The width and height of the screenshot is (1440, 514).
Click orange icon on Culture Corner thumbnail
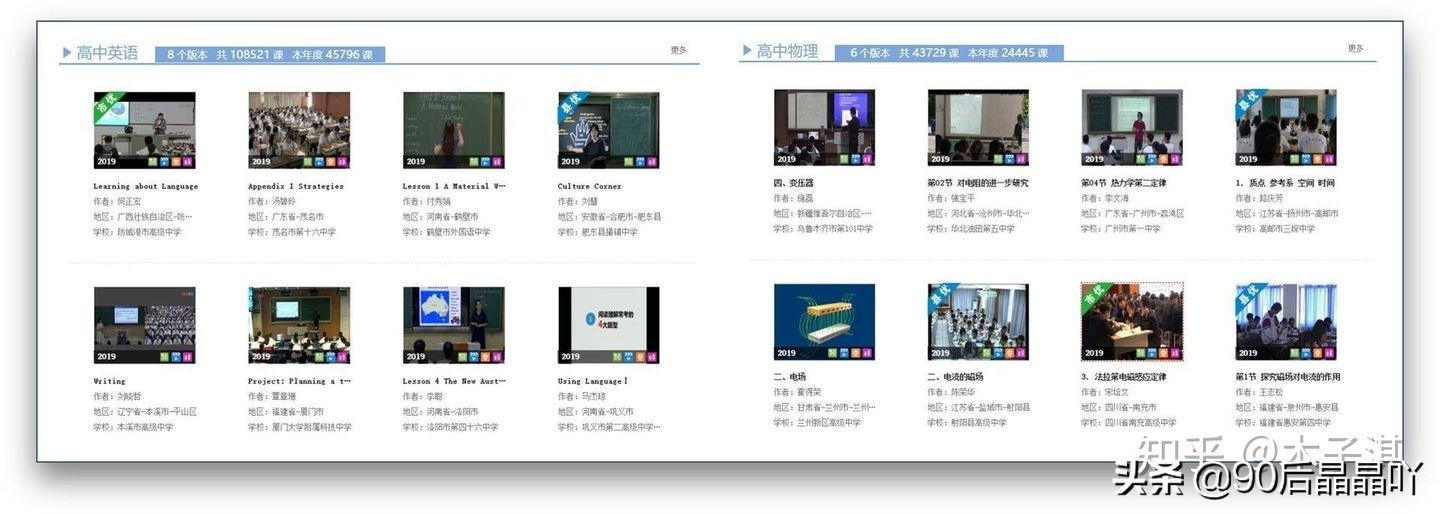point(639,161)
